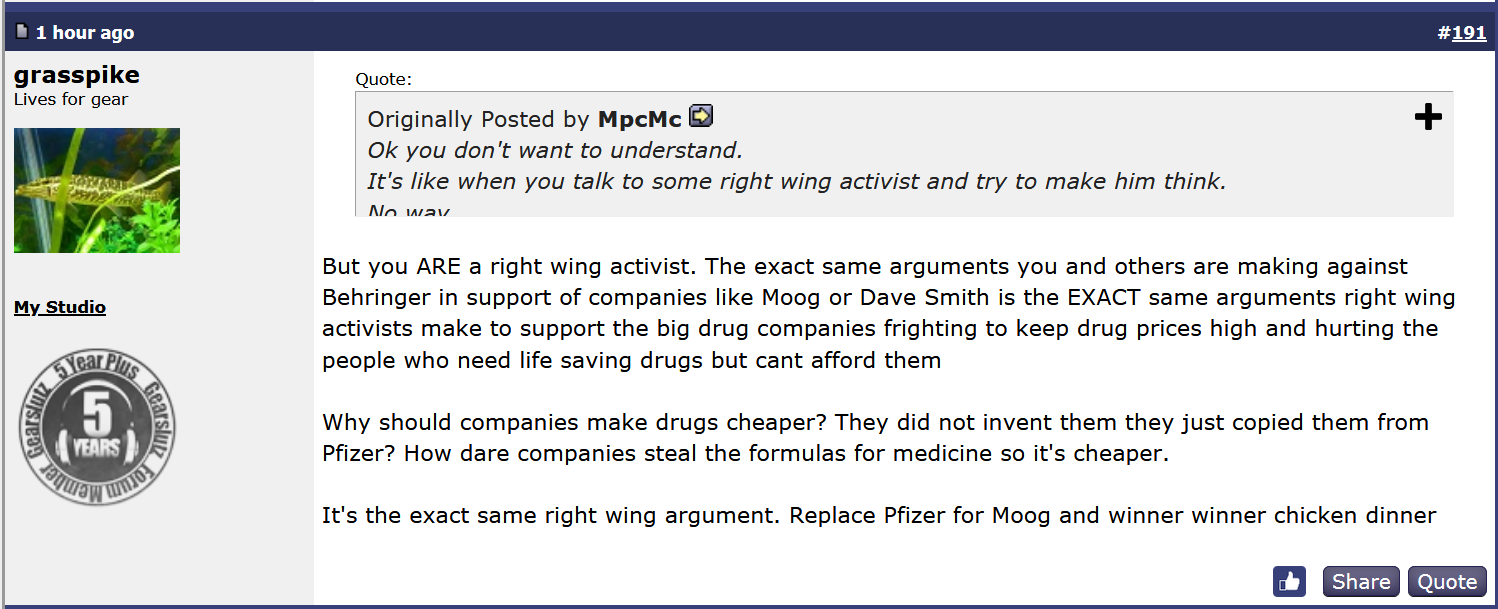Open post permalink #191

tap(1469, 33)
